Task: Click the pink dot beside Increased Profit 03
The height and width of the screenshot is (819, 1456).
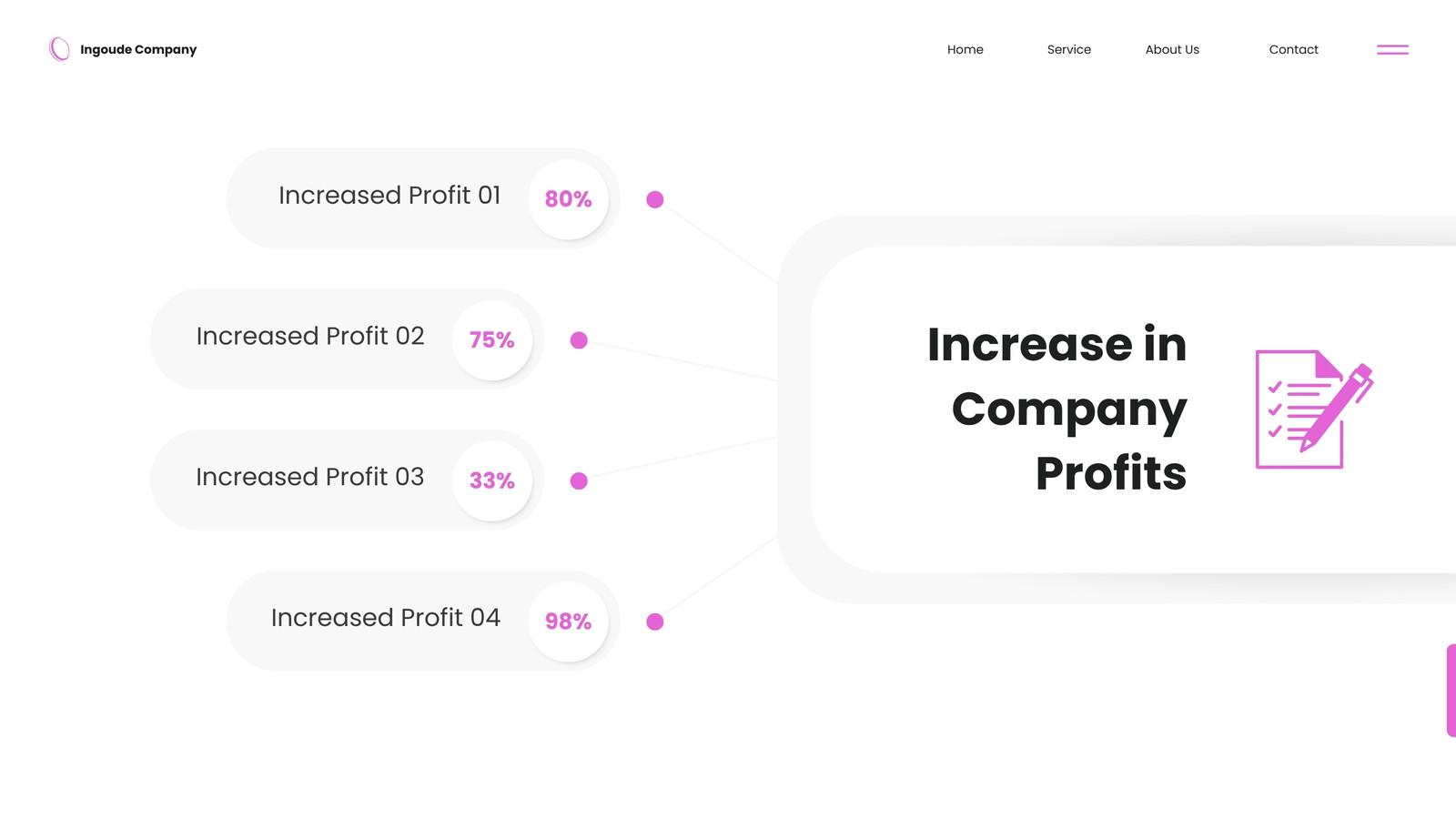Action: coord(579,480)
